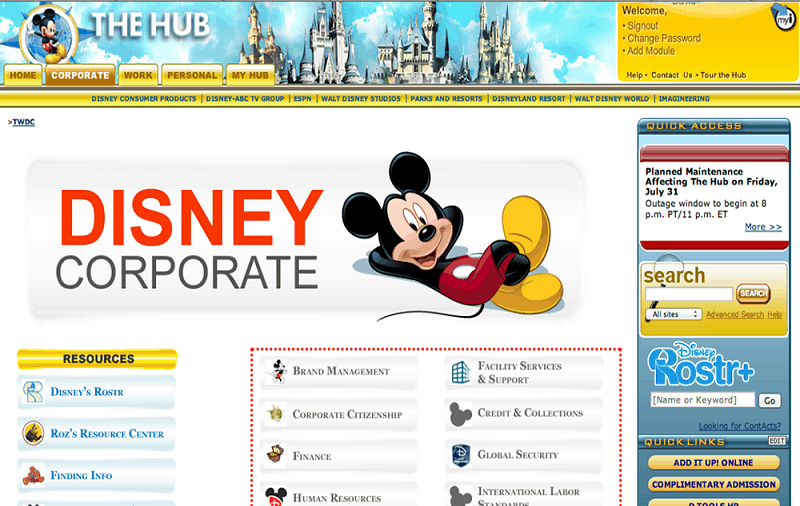This screenshot has height=506, width=800.
Task: Open the Finding Info resource link
Action: [x=81, y=475]
